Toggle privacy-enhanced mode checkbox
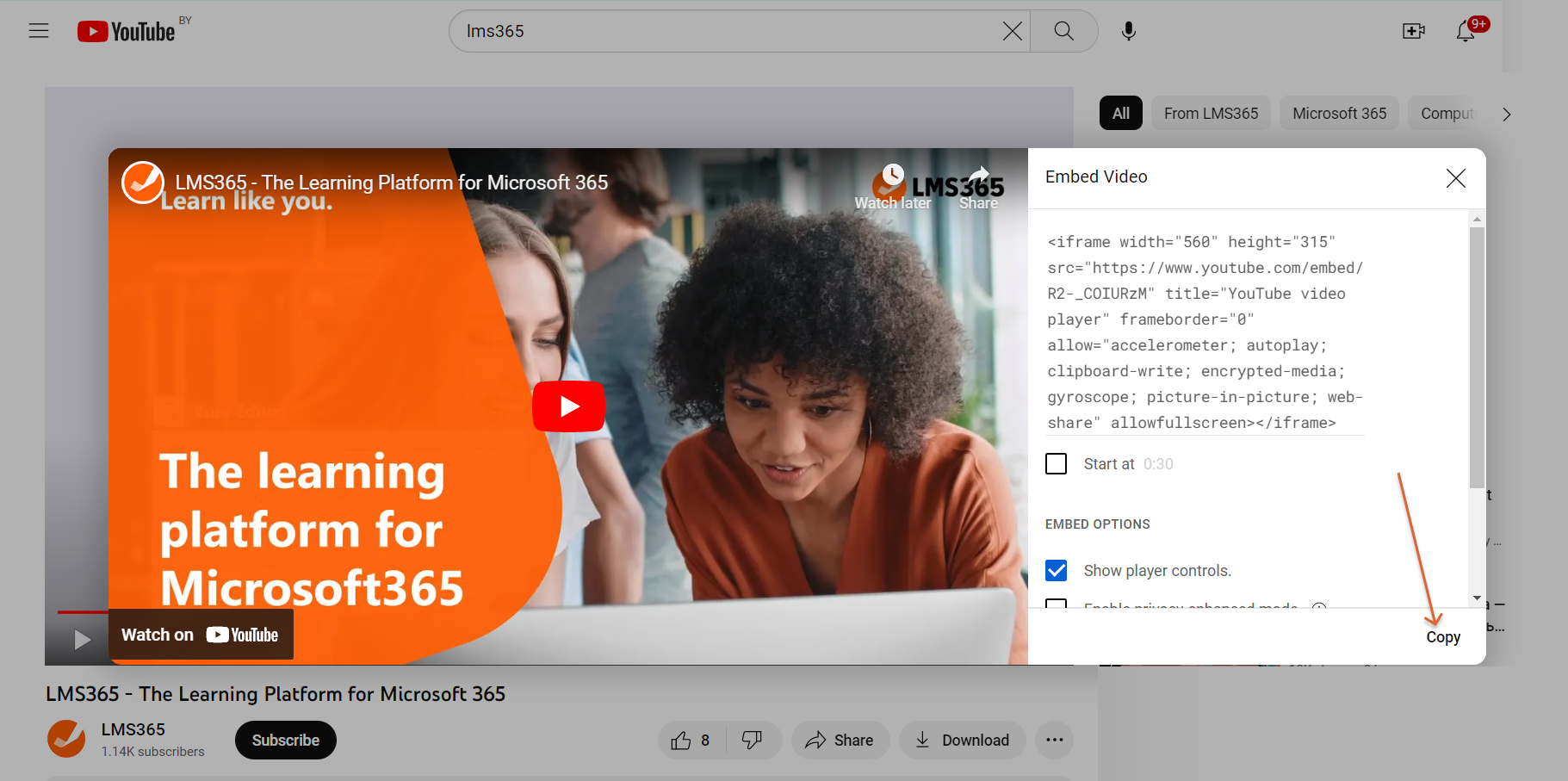 click(1056, 604)
